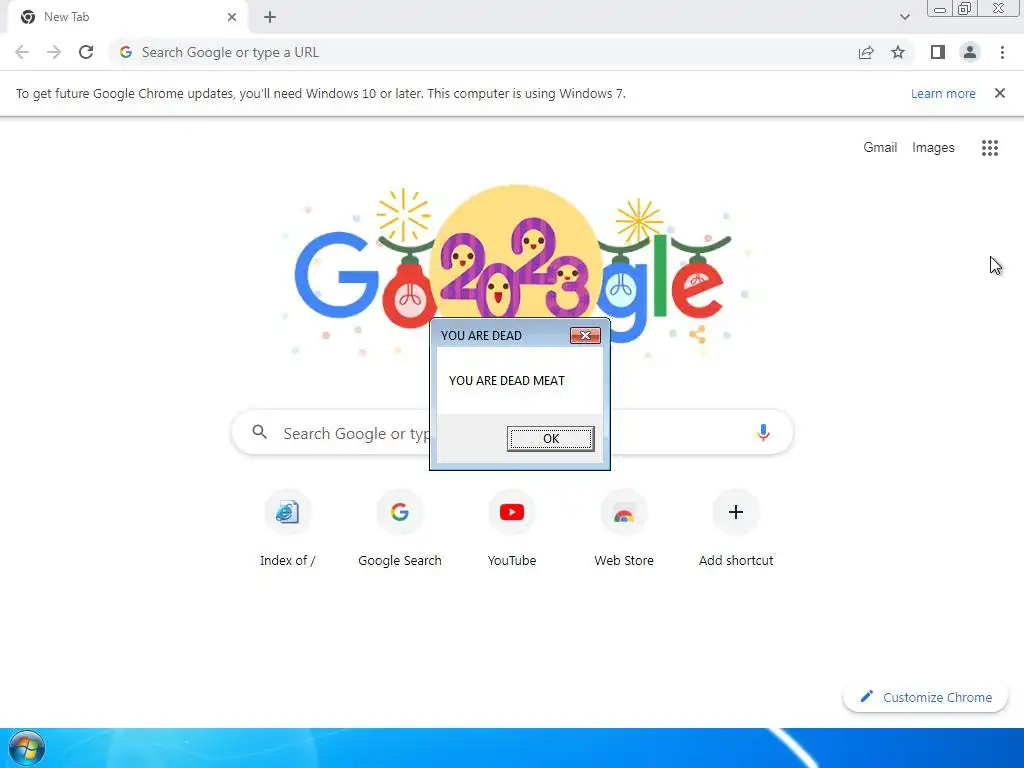Click the YOU ARE DEAD MEAT message text
The image size is (1024, 768).
click(x=507, y=381)
